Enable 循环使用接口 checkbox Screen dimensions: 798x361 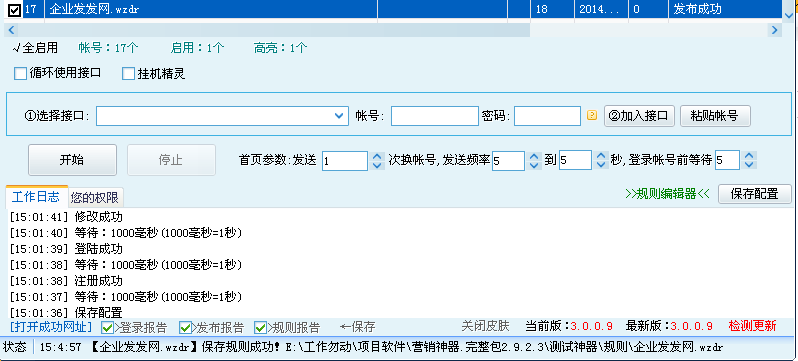point(20,74)
